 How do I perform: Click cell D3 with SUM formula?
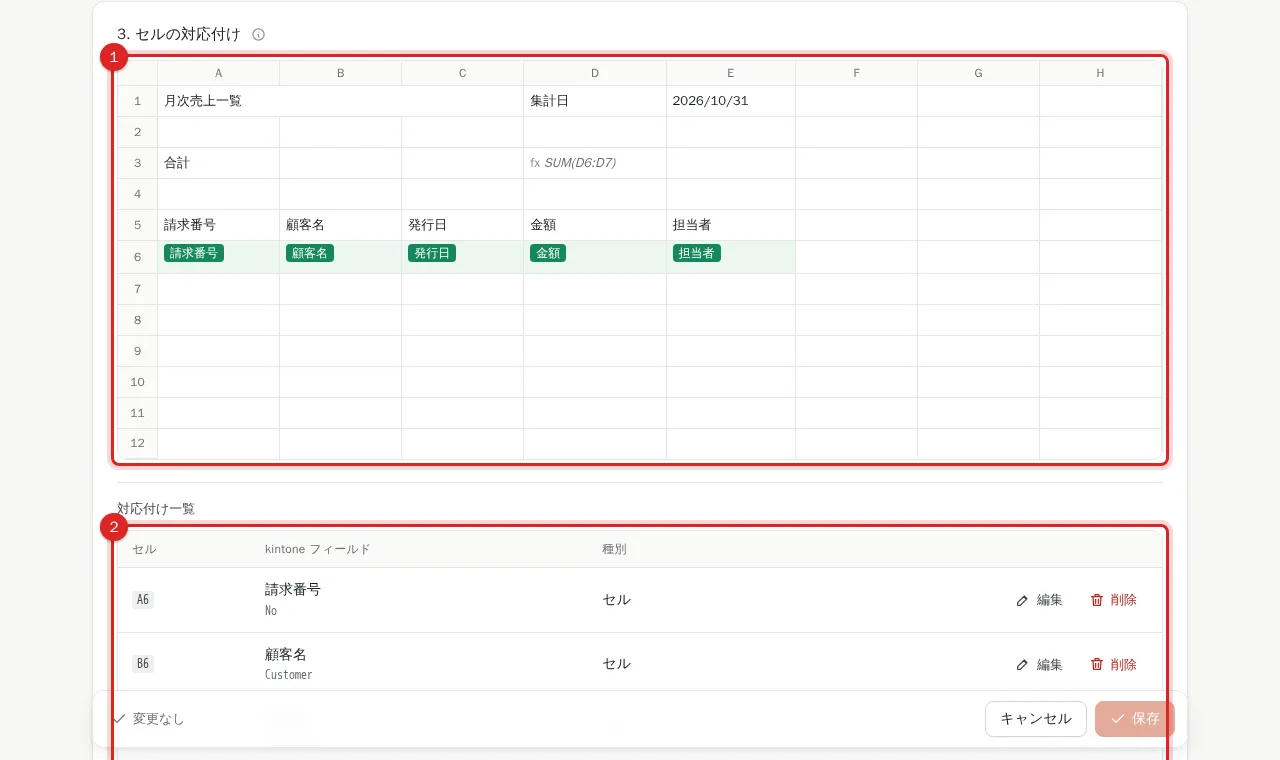coord(595,163)
